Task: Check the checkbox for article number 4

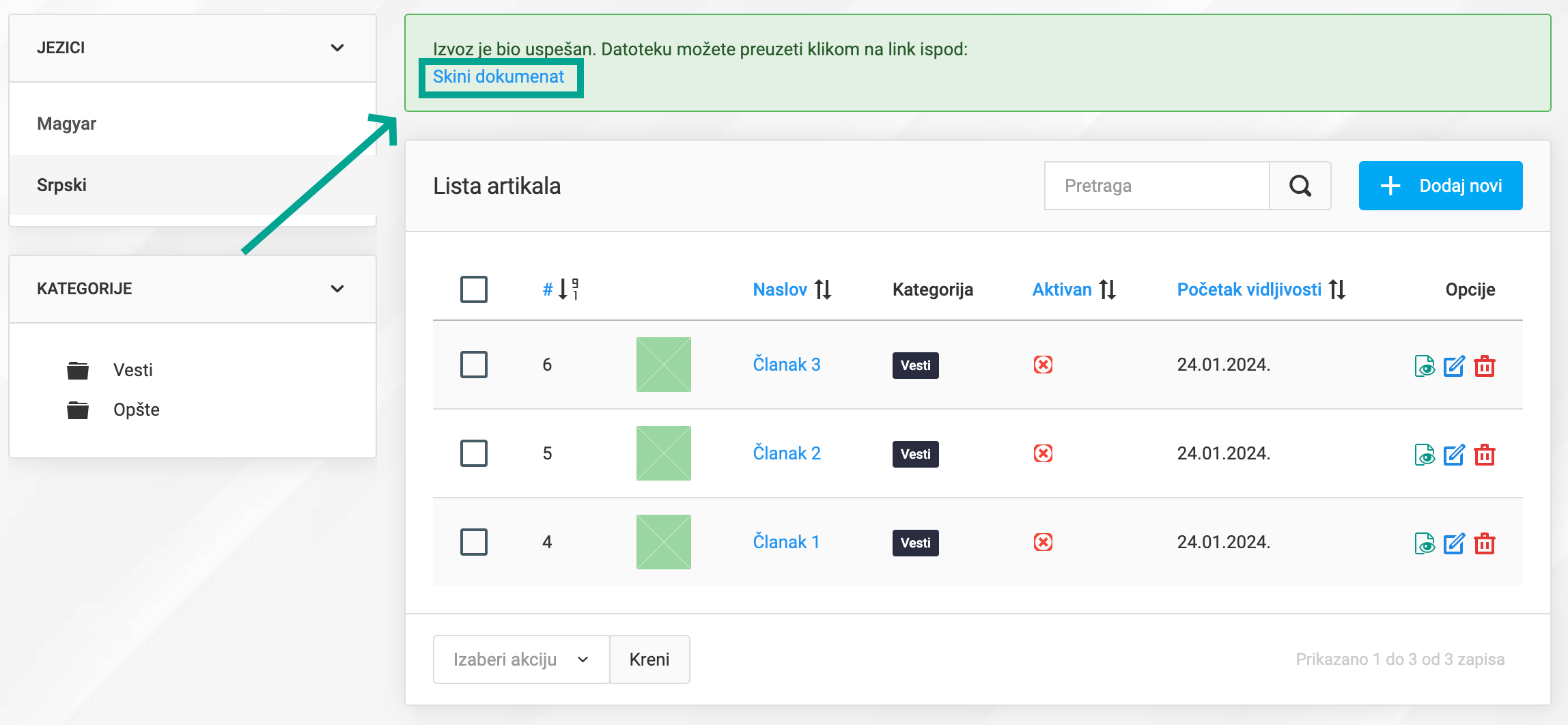Action: tap(473, 541)
